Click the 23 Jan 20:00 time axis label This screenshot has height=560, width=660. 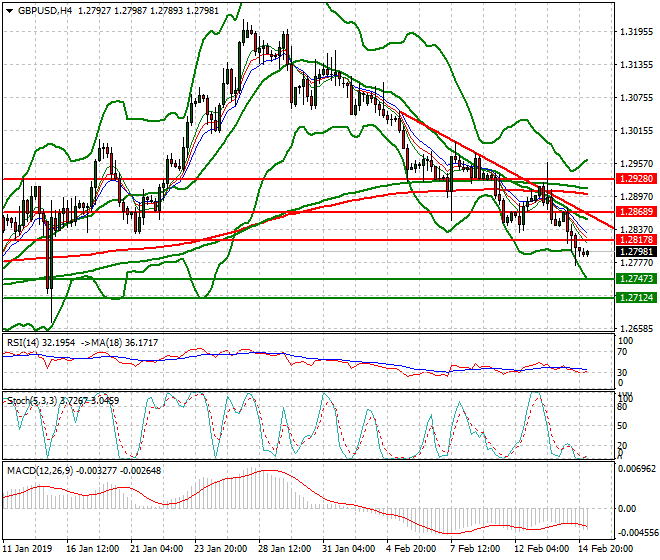[x=221, y=549]
